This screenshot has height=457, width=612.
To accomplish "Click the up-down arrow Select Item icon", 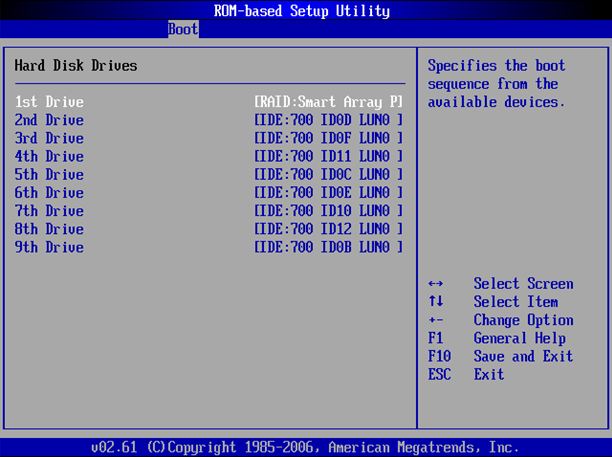I will tap(435, 302).
